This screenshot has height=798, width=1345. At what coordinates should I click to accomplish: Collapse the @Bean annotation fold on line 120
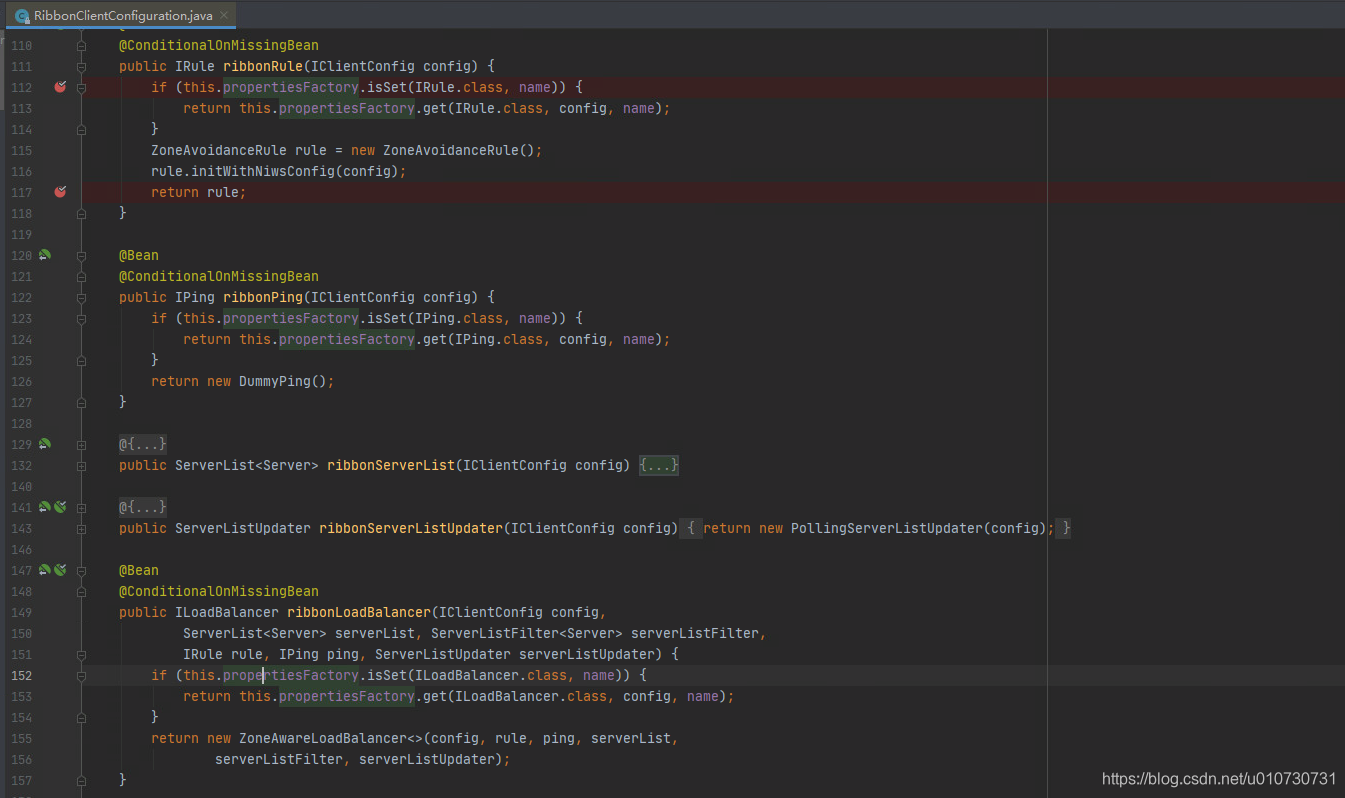click(82, 255)
